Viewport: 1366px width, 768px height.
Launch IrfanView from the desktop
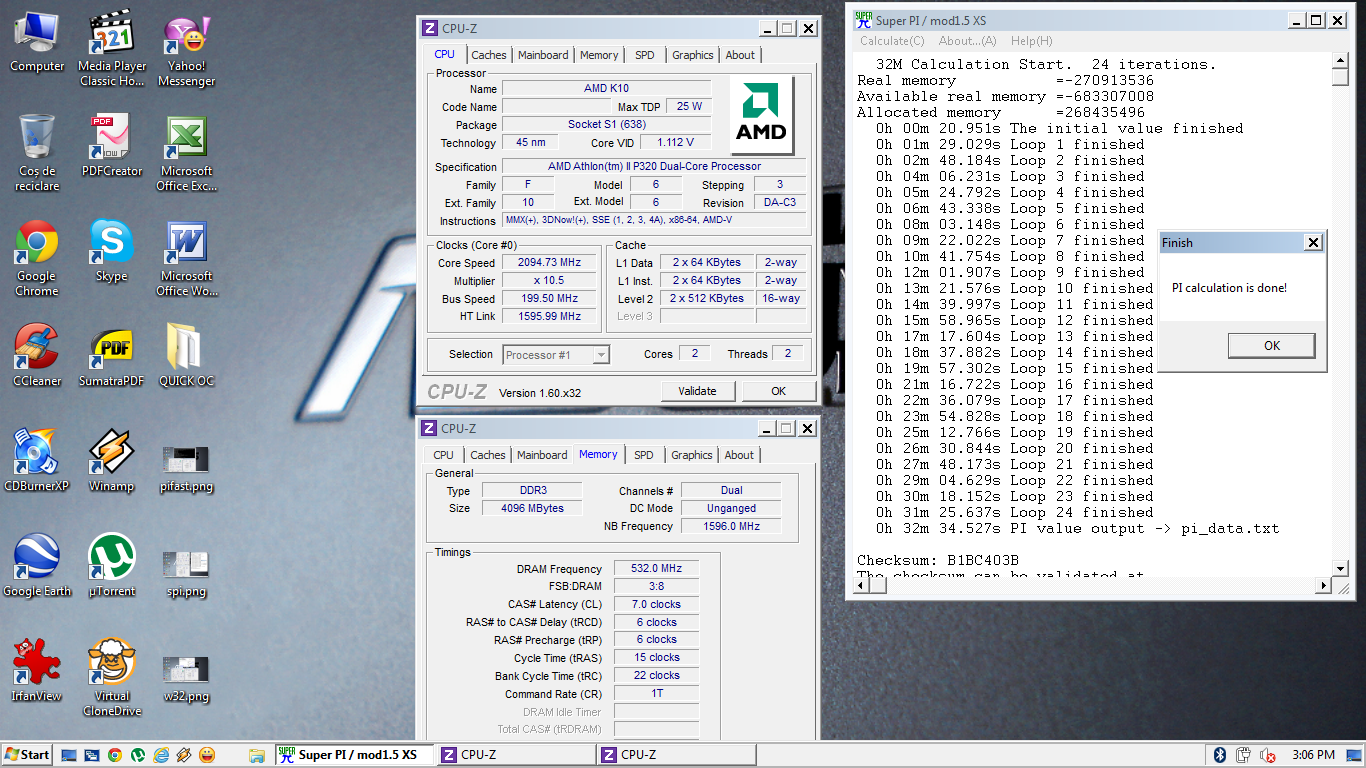[x=37, y=672]
